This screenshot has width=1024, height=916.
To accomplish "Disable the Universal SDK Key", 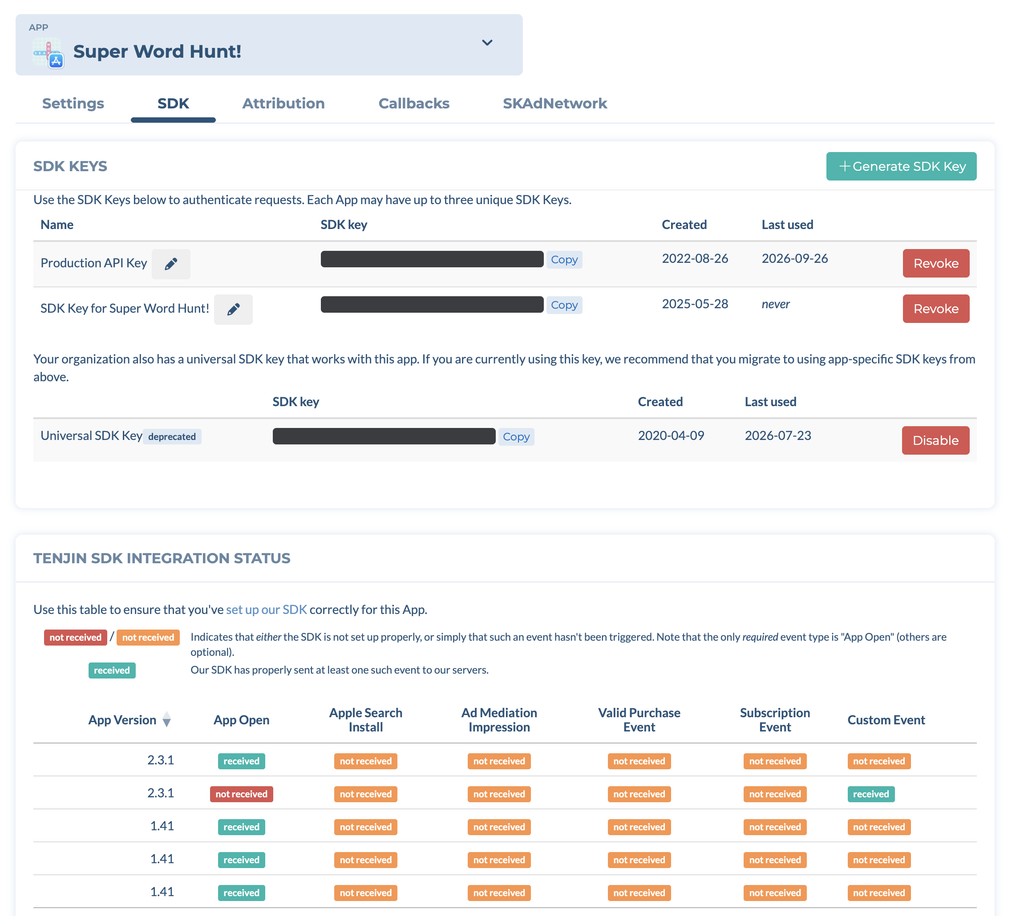I will (x=935, y=441).
